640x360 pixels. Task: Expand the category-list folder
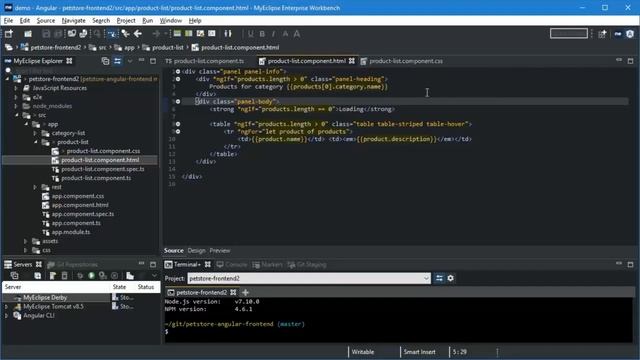coord(35,133)
